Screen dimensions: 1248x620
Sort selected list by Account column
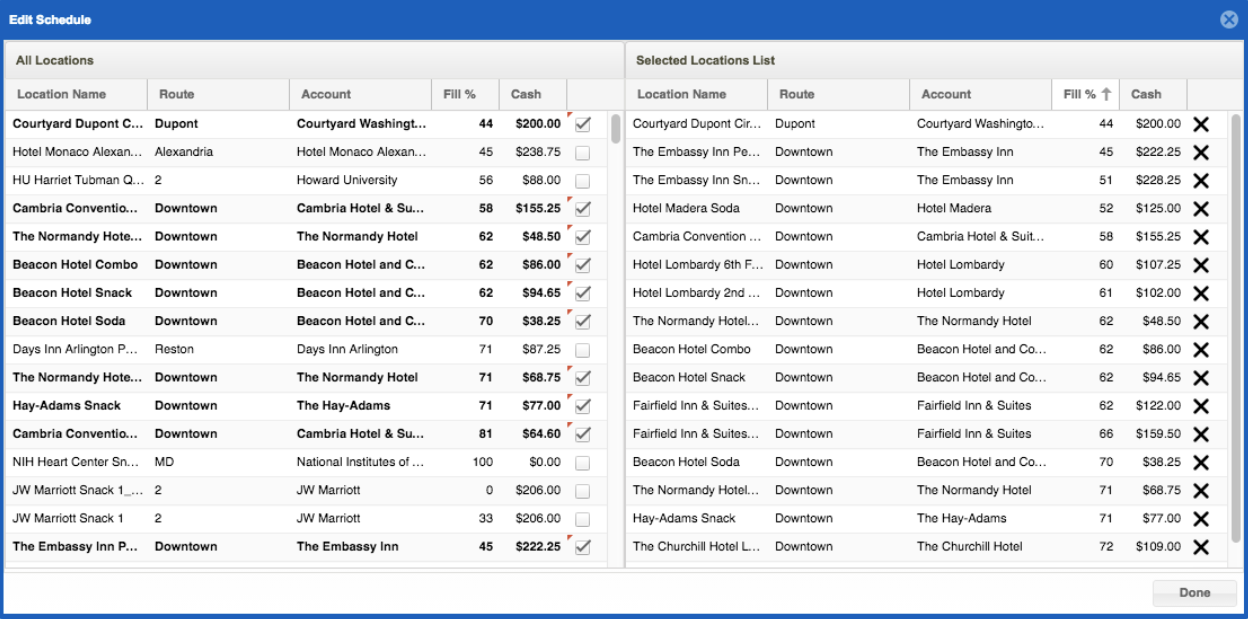coord(980,94)
